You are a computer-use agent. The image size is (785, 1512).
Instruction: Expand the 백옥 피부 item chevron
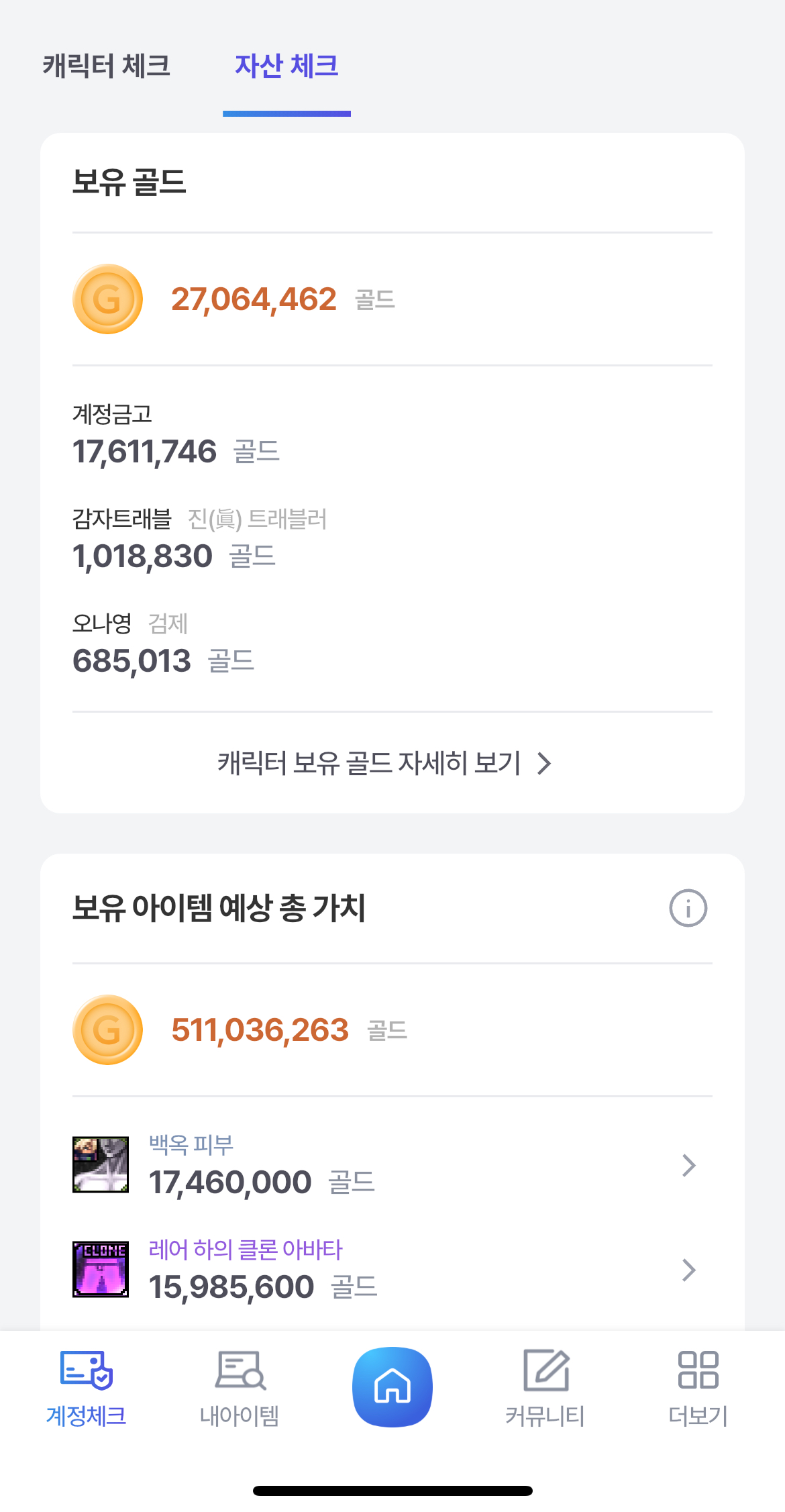coord(688,1166)
